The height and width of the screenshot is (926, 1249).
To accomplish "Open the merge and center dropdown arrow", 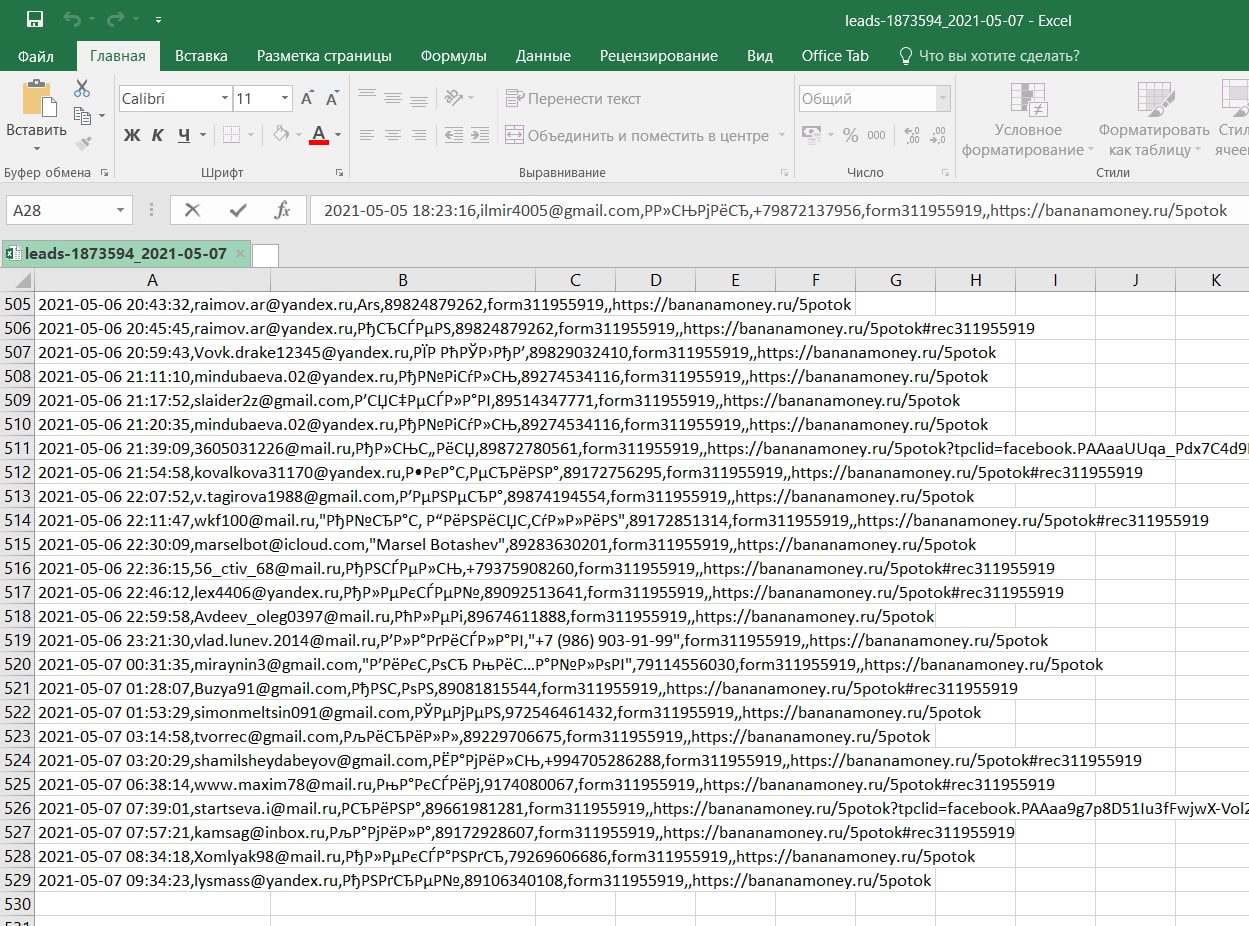I will [x=780, y=135].
